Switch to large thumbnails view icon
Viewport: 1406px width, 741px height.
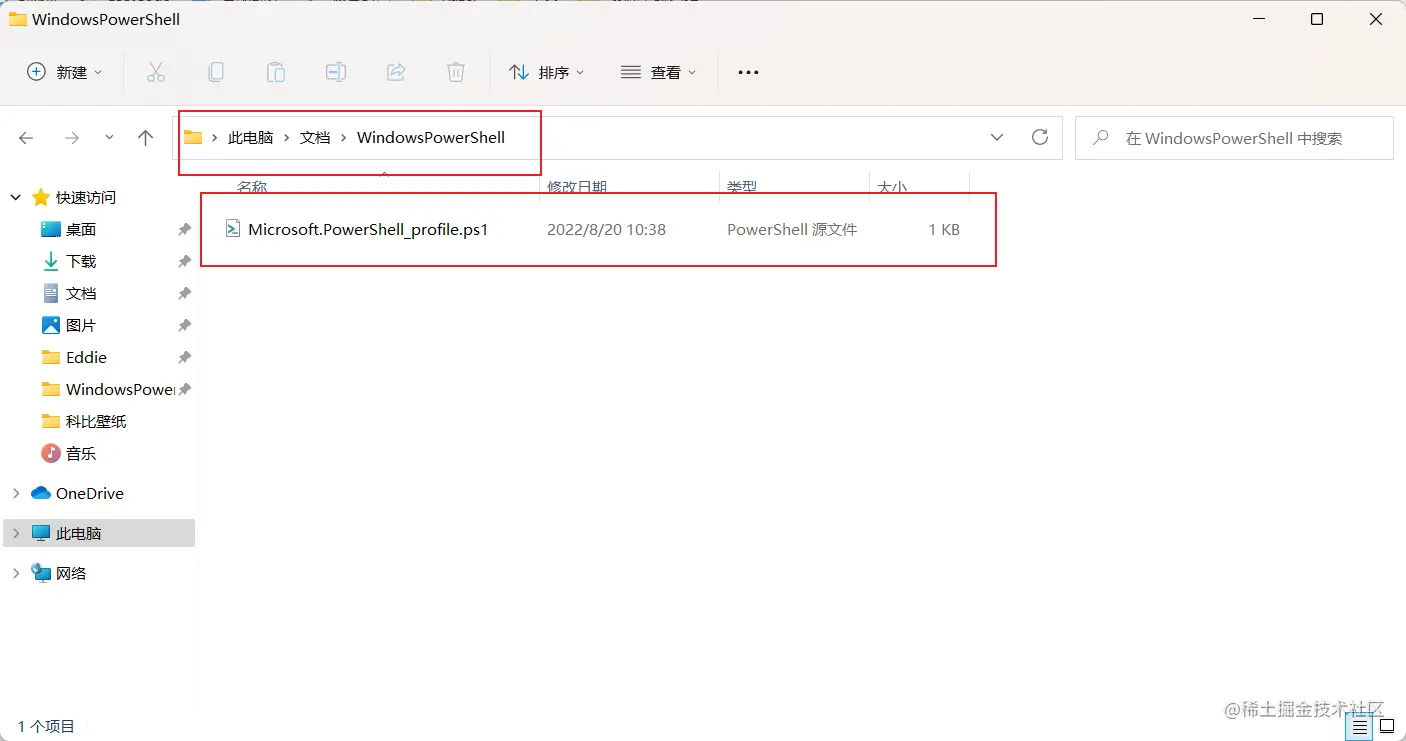click(1387, 726)
